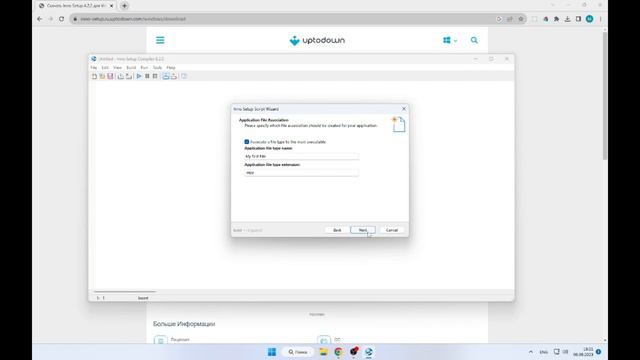Click the Compile toolbar icon
Screen dimensions: 640x360
point(121,76)
